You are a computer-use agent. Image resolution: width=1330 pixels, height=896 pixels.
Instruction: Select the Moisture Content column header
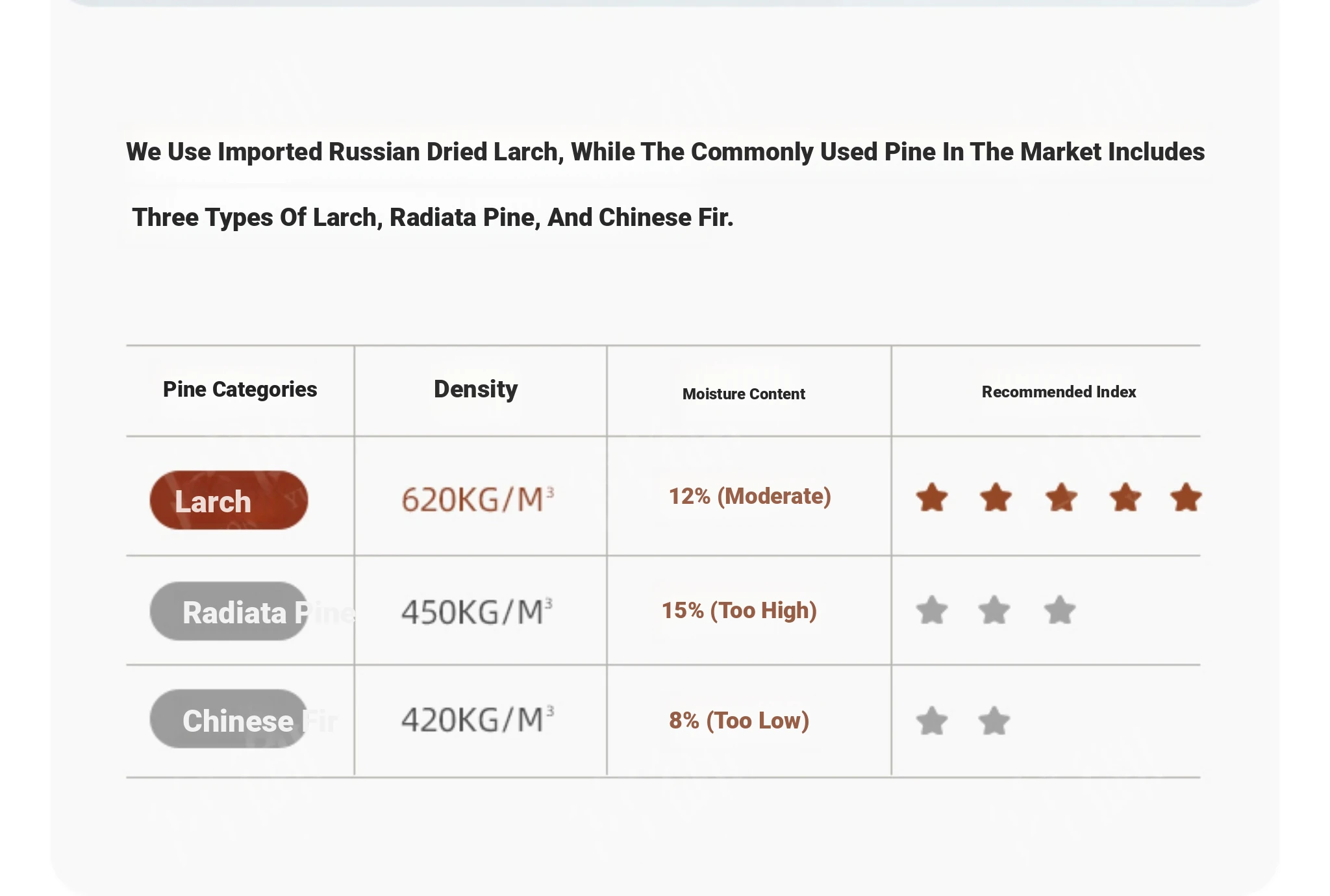[744, 394]
